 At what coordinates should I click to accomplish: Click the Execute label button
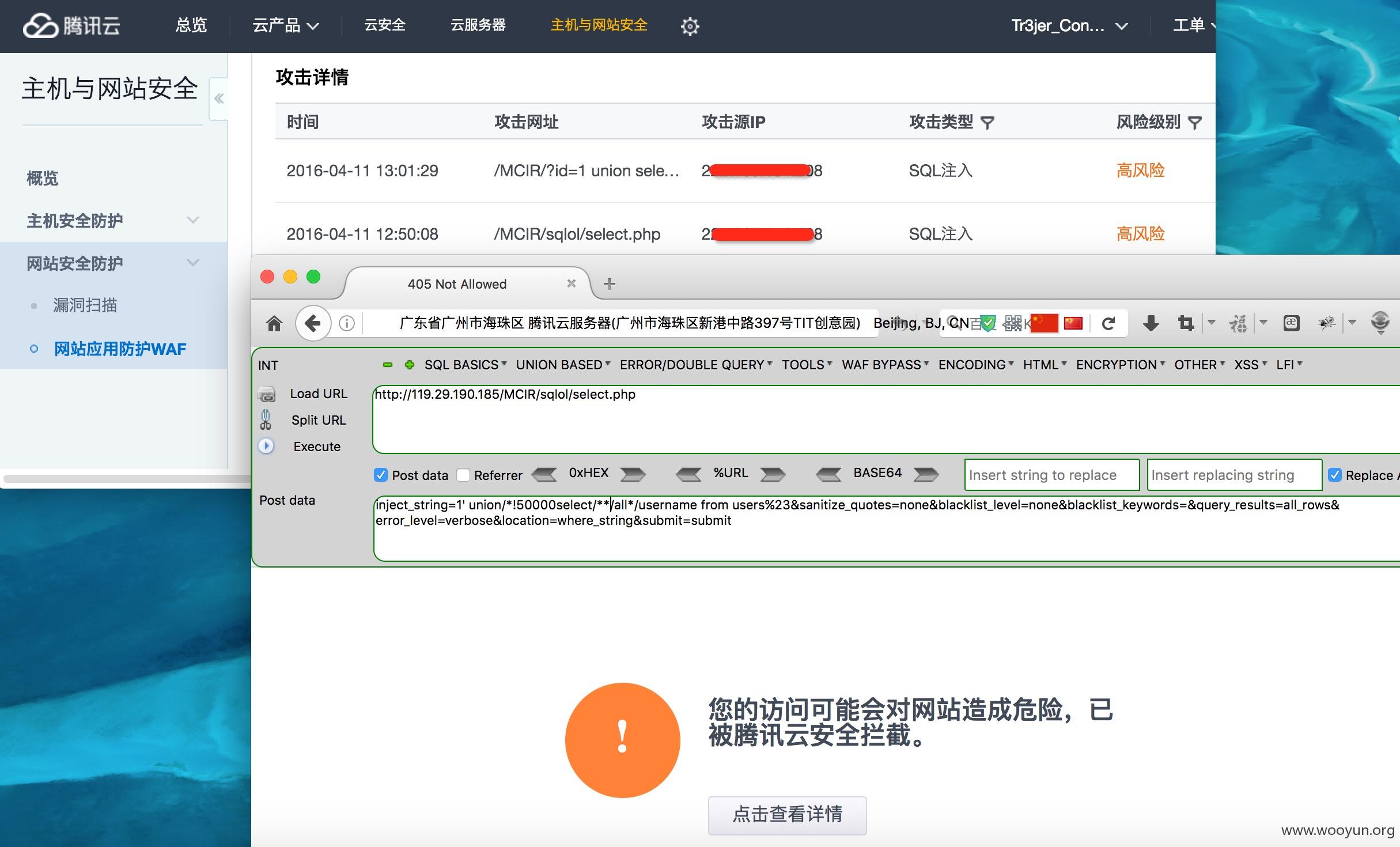317,447
